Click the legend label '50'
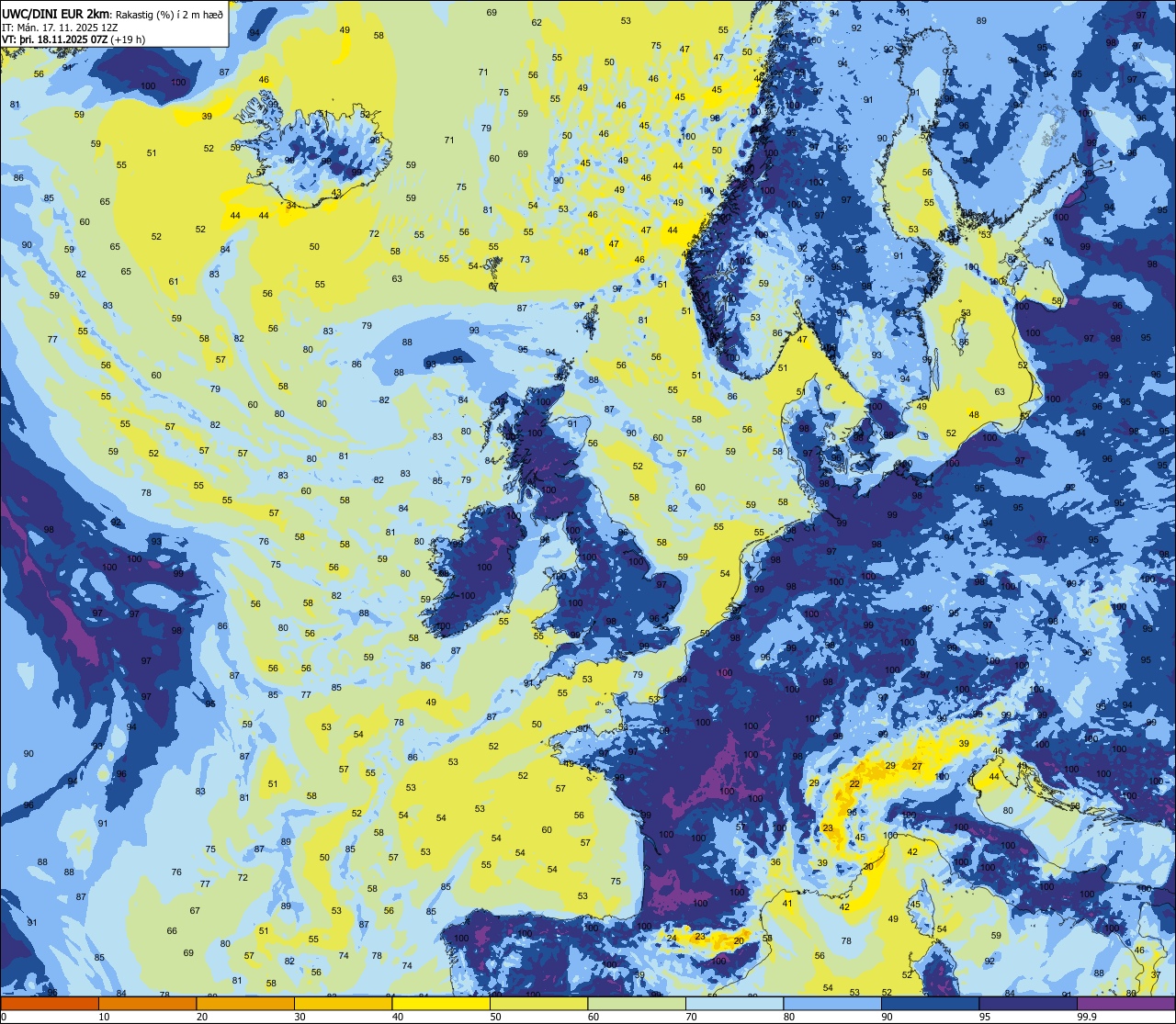Screen dimensions: 1176x1024 point(495,1017)
